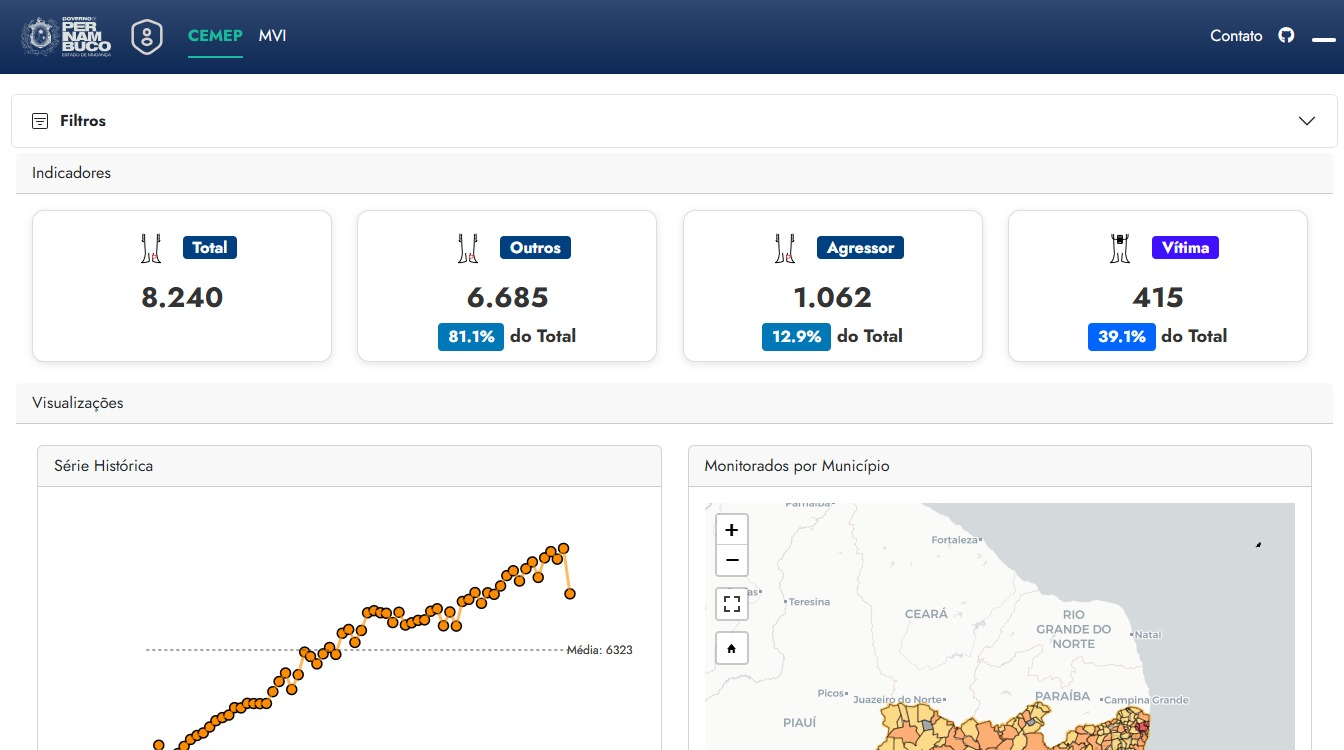Switch to the MVI tab
Screen dimensions: 1344x750
(x=272, y=36)
